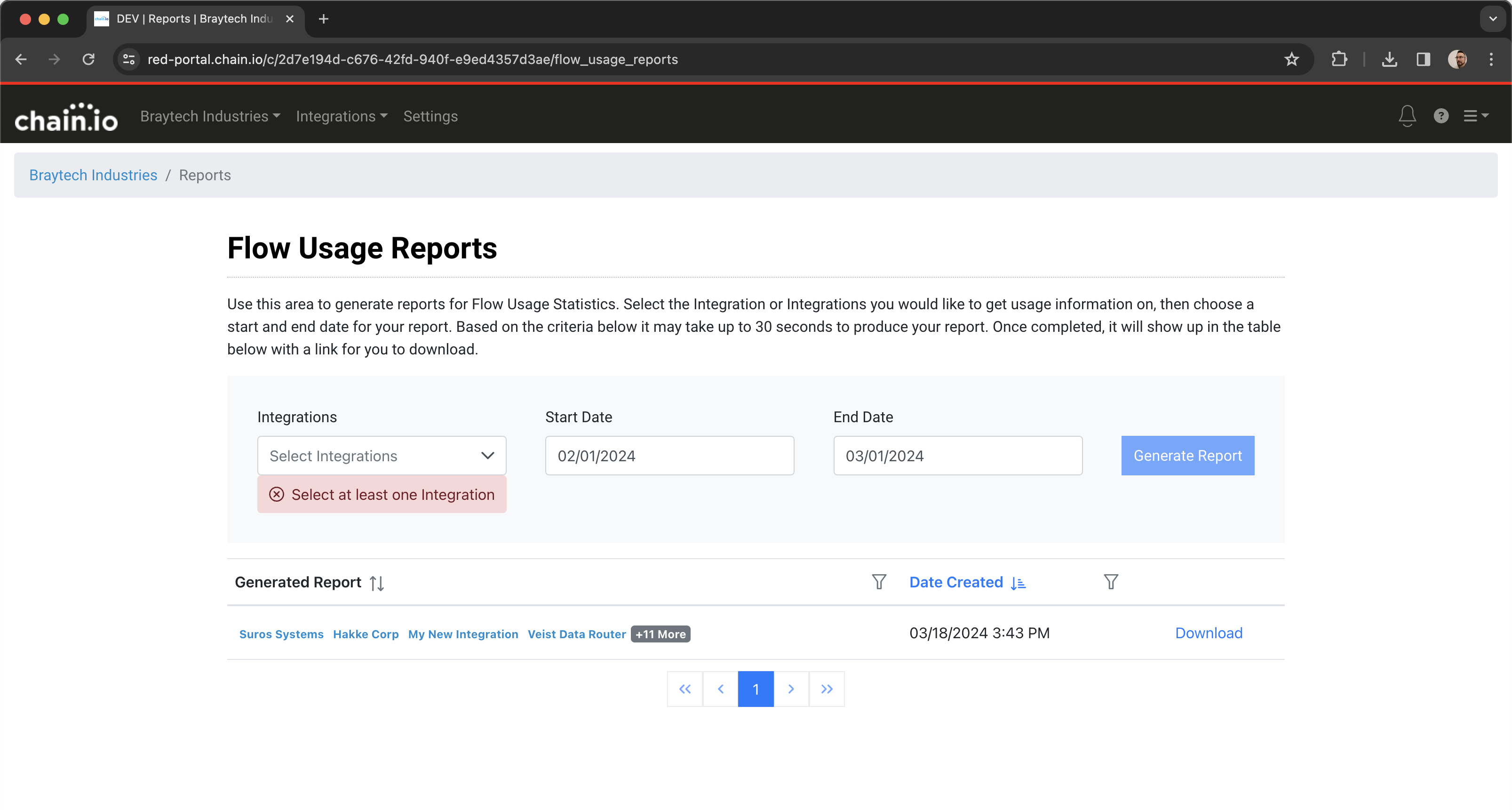Open the hamburger user menu dropdown

click(1476, 116)
